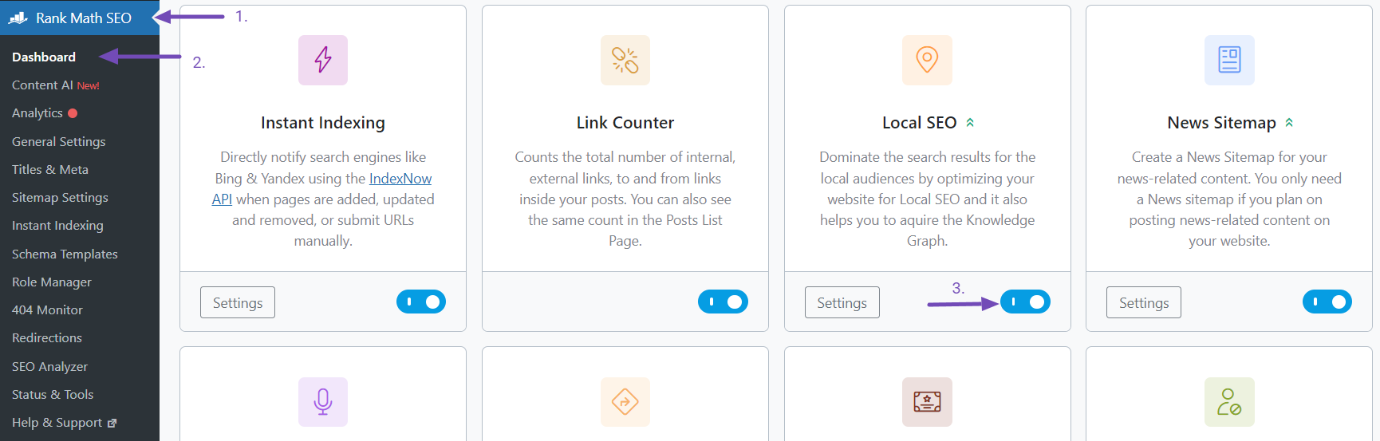Toggle the Instant Indexing module switch

(x=421, y=301)
